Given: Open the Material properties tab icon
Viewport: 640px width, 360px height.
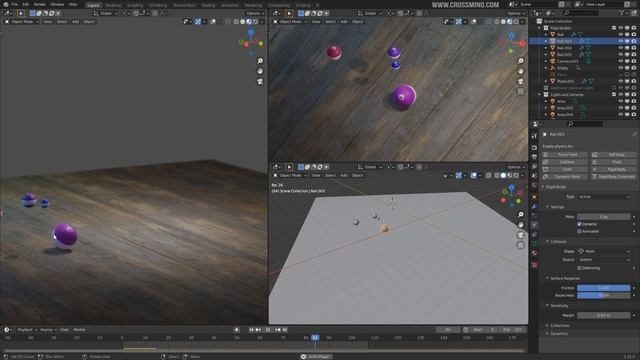Looking at the screenshot, I should coord(535,253).
